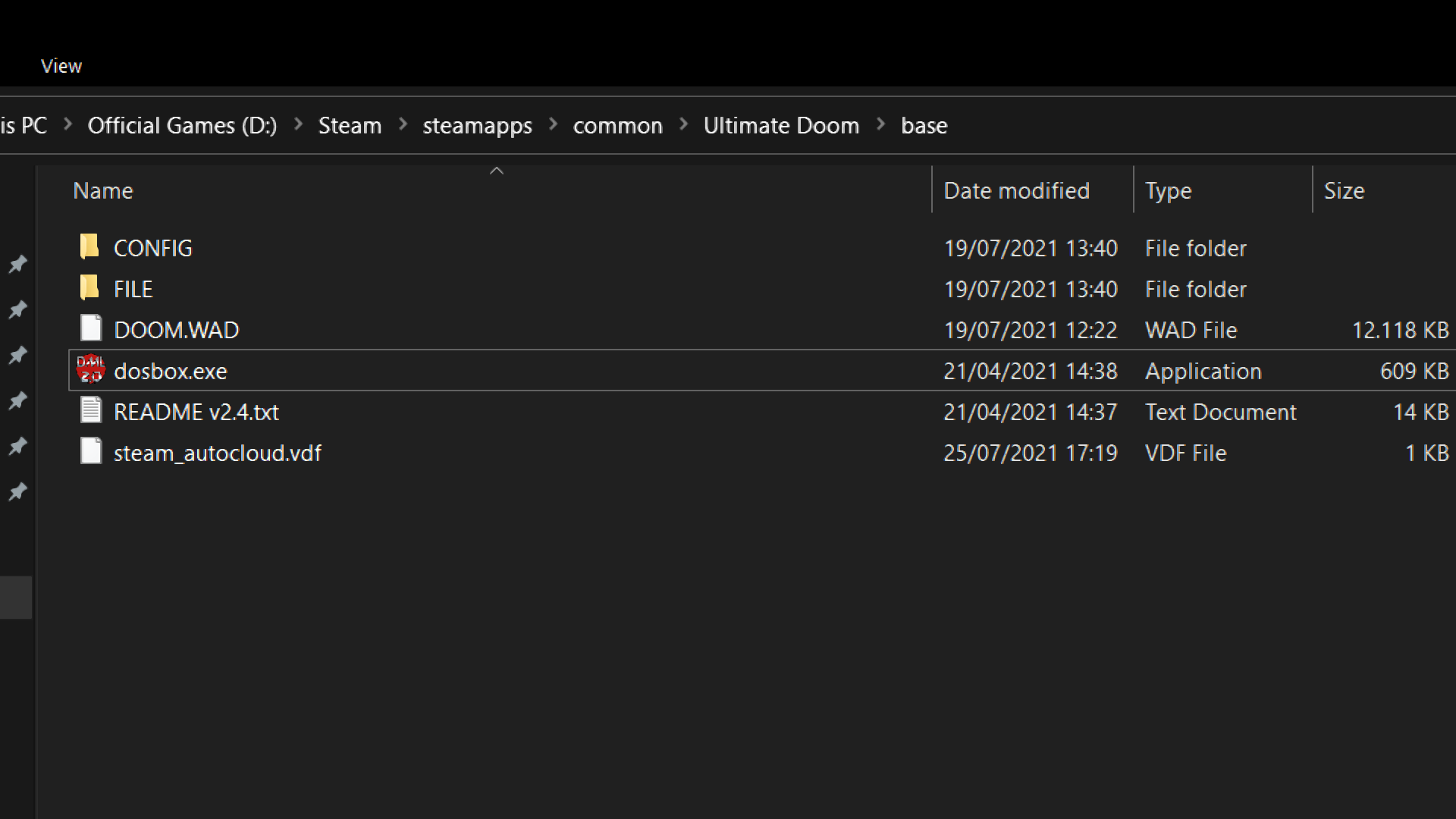This screenshot has height=819, width=1456.
Task: Expand chevron after Steam in address bar
Action: [403, 124]
